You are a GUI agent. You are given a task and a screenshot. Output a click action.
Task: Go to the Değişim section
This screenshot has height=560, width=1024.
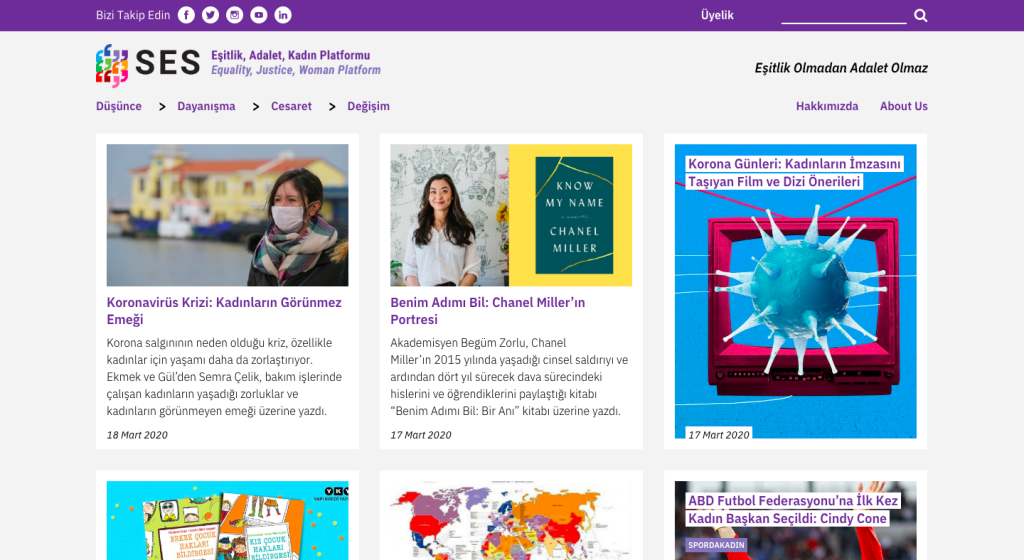(x=368, y=106)
